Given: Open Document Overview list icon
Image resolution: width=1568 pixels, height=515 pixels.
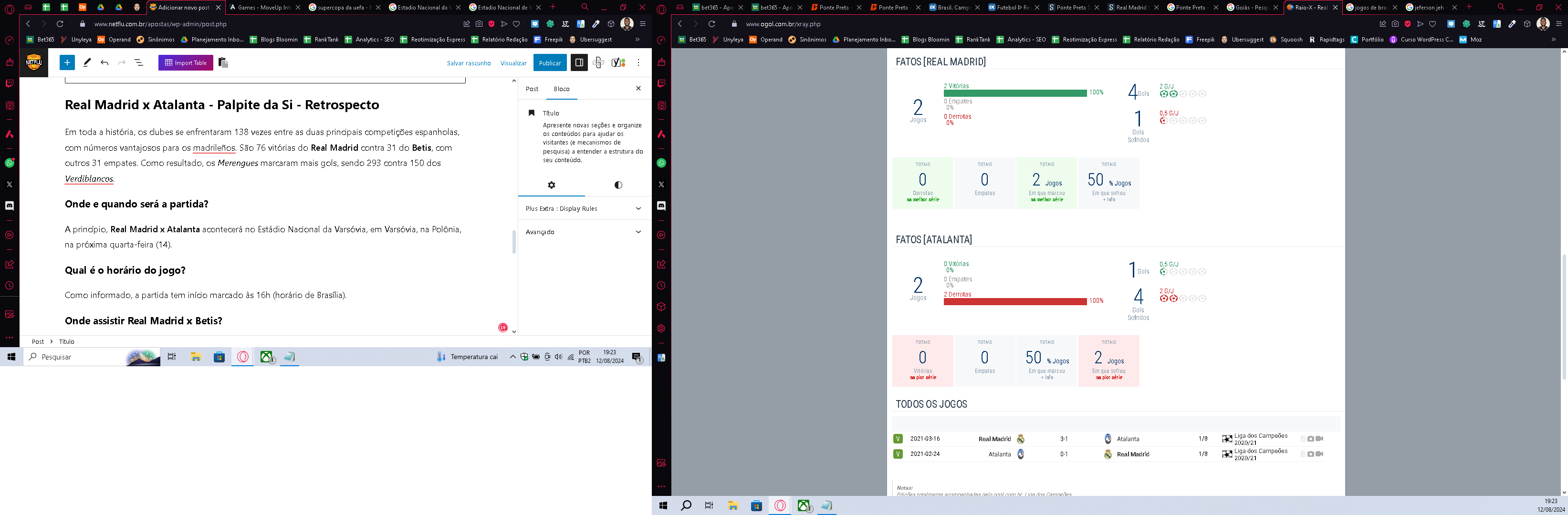Looking at the screenshot, I should point(139,62).
